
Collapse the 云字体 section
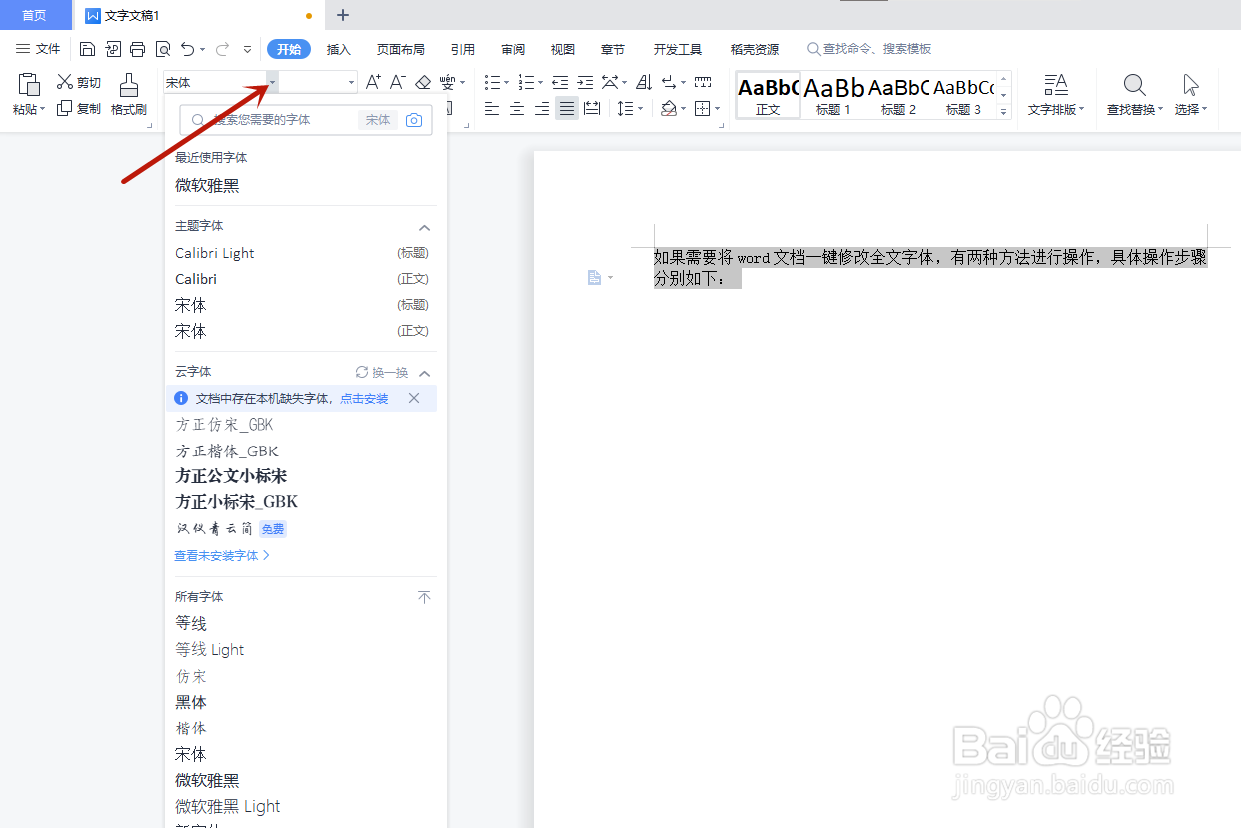[x=424, y=373]
